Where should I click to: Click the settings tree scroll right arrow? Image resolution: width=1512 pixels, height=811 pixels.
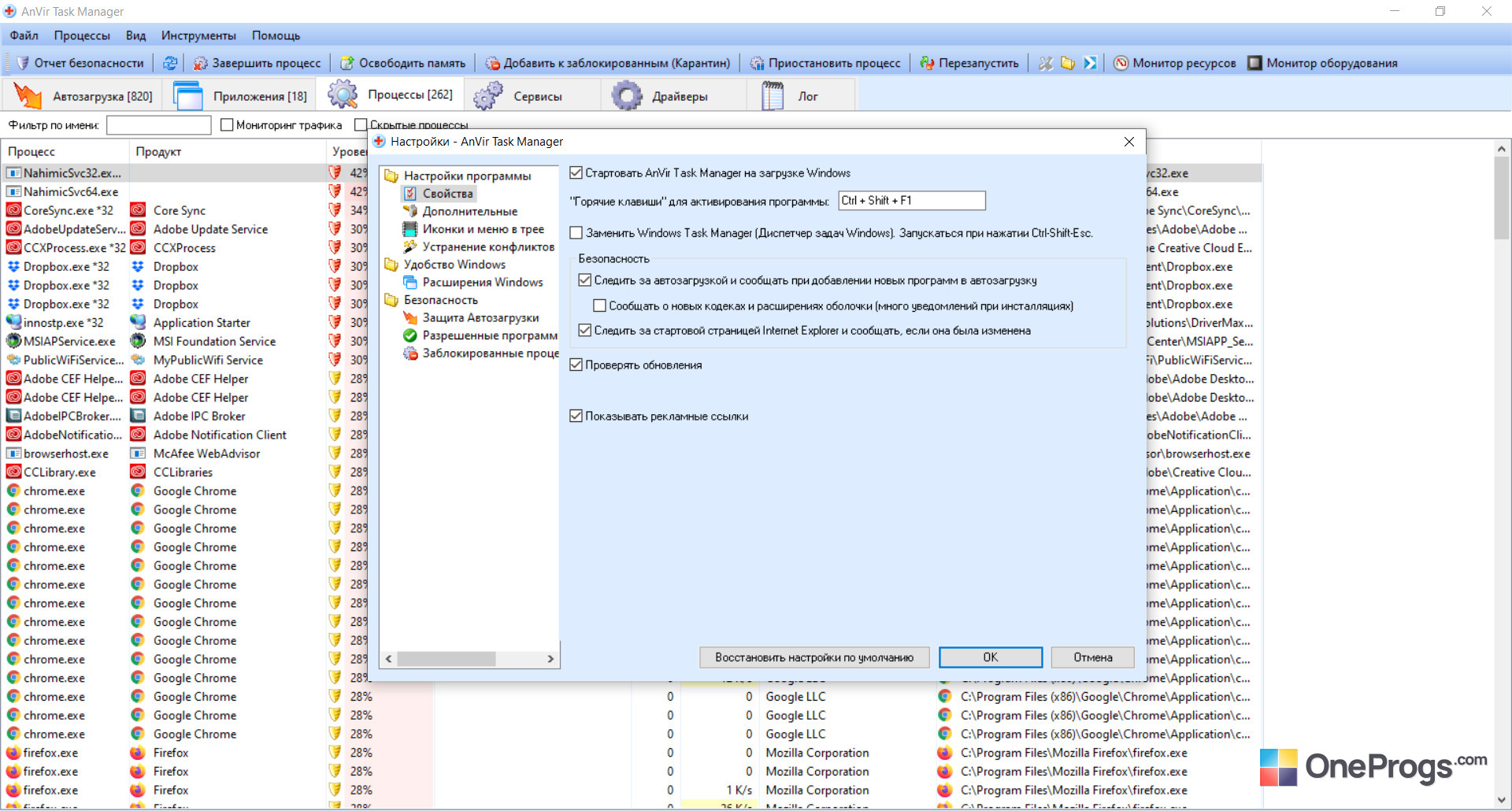tap(550, 659)
